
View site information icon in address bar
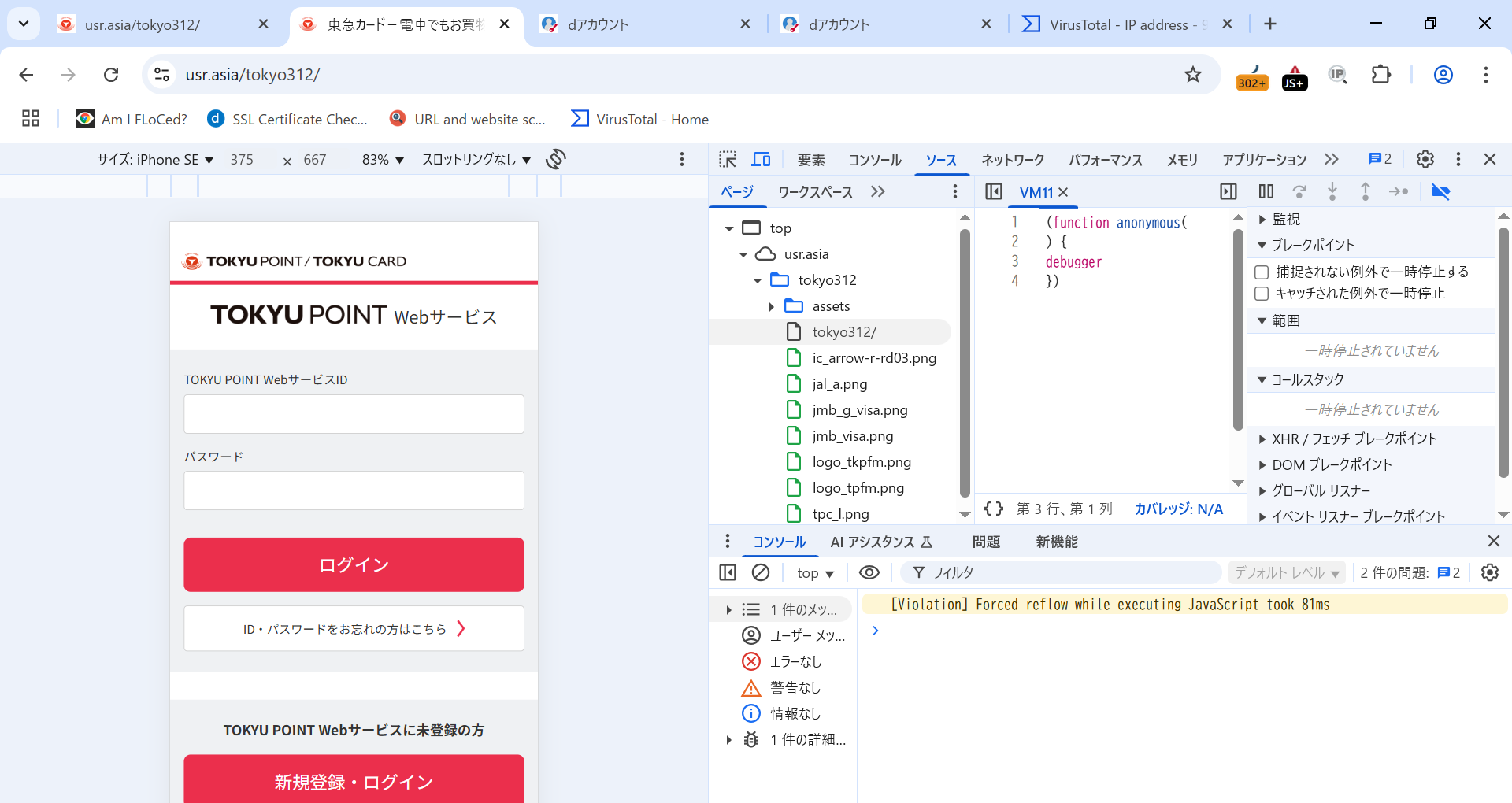tap(162, 75)
